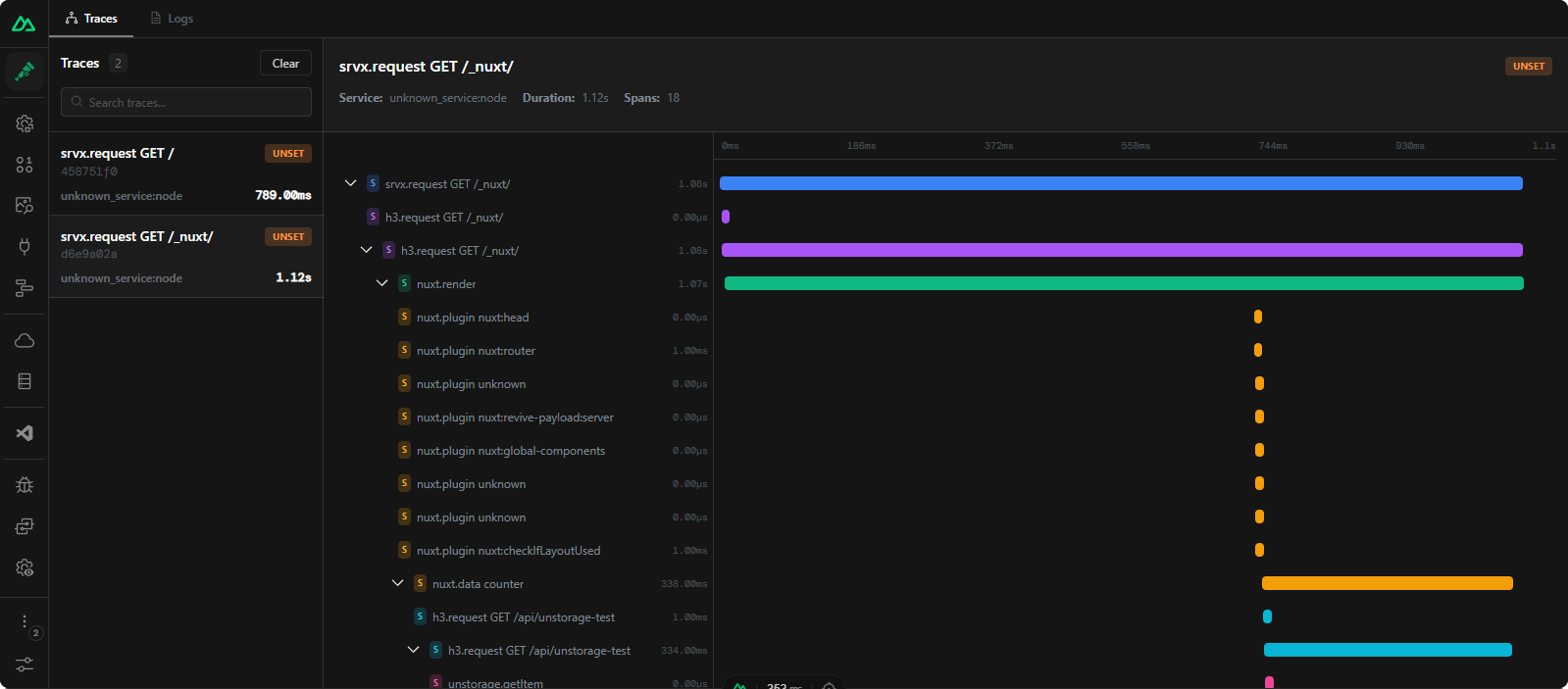Image resolution: width=1568 pixels, height=689 pixels.
Task: Open the Gantt-style timeline icon in the sidebar
Action: 25,288
